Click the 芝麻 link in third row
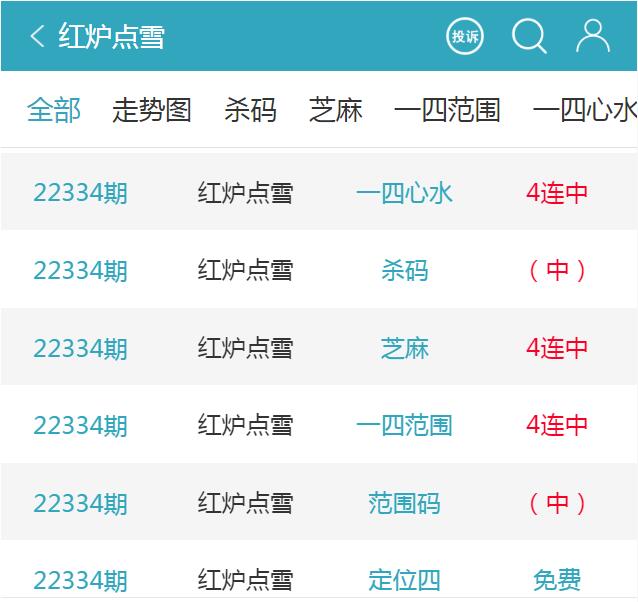This screenshot has width=638, height=602. click(404, 348)
